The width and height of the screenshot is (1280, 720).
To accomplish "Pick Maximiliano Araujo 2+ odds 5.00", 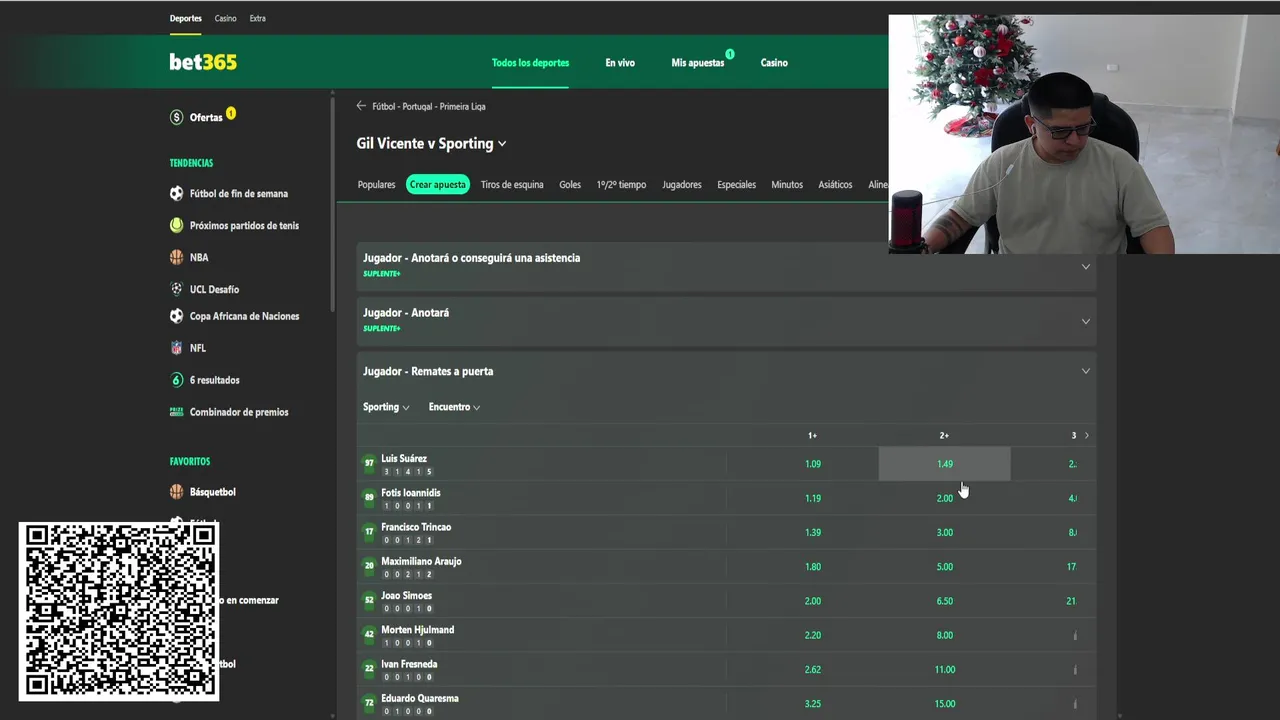I will tap(945, 567).
